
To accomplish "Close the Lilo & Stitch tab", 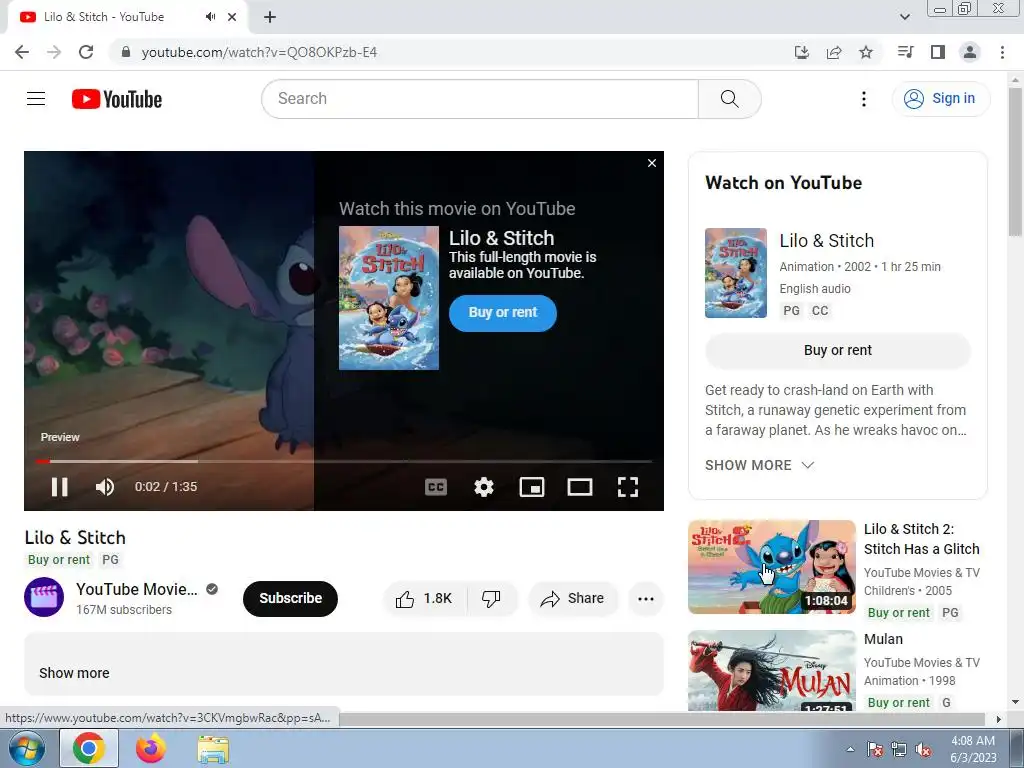I will coord(232,17).
